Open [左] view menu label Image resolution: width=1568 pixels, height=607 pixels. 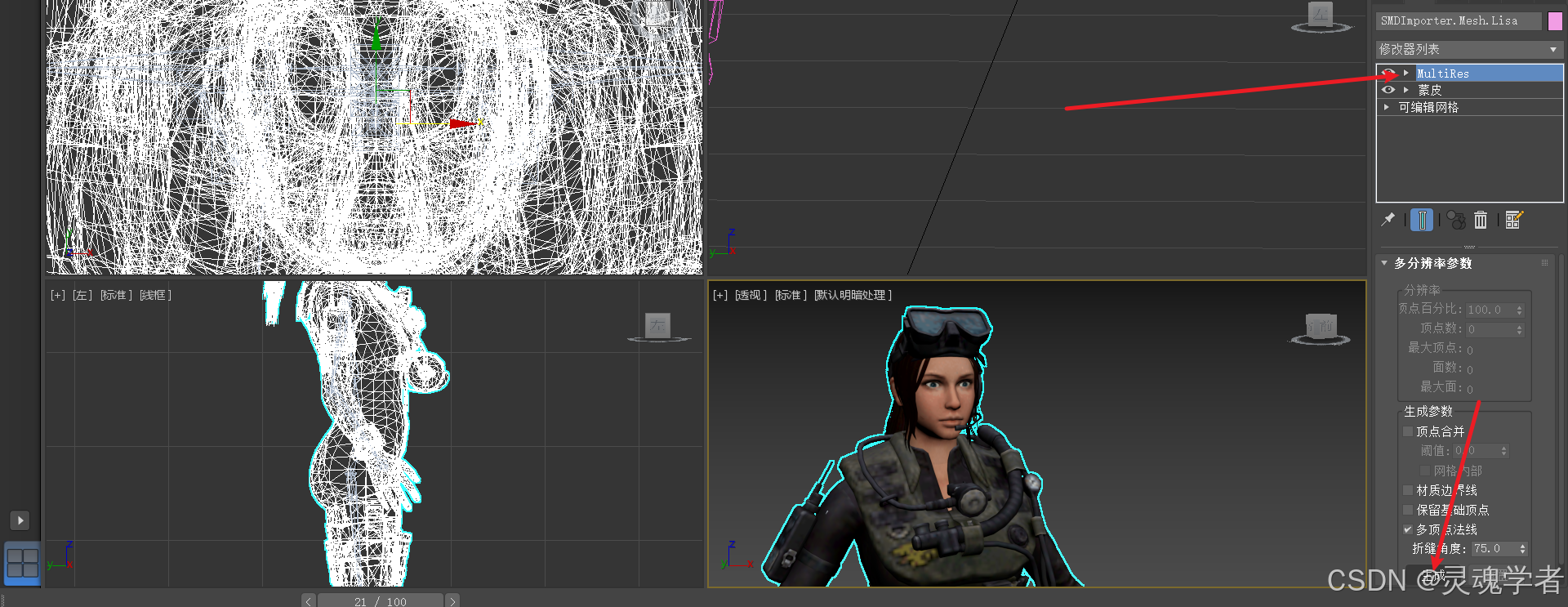tap(82, 295)
